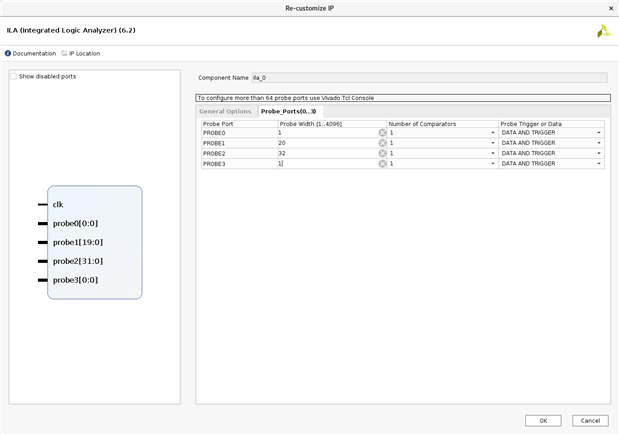Open PROBE0 Probe Trigger or Data dropdown
The height and width of the screenshot is (435, 619).
point(551,133)
